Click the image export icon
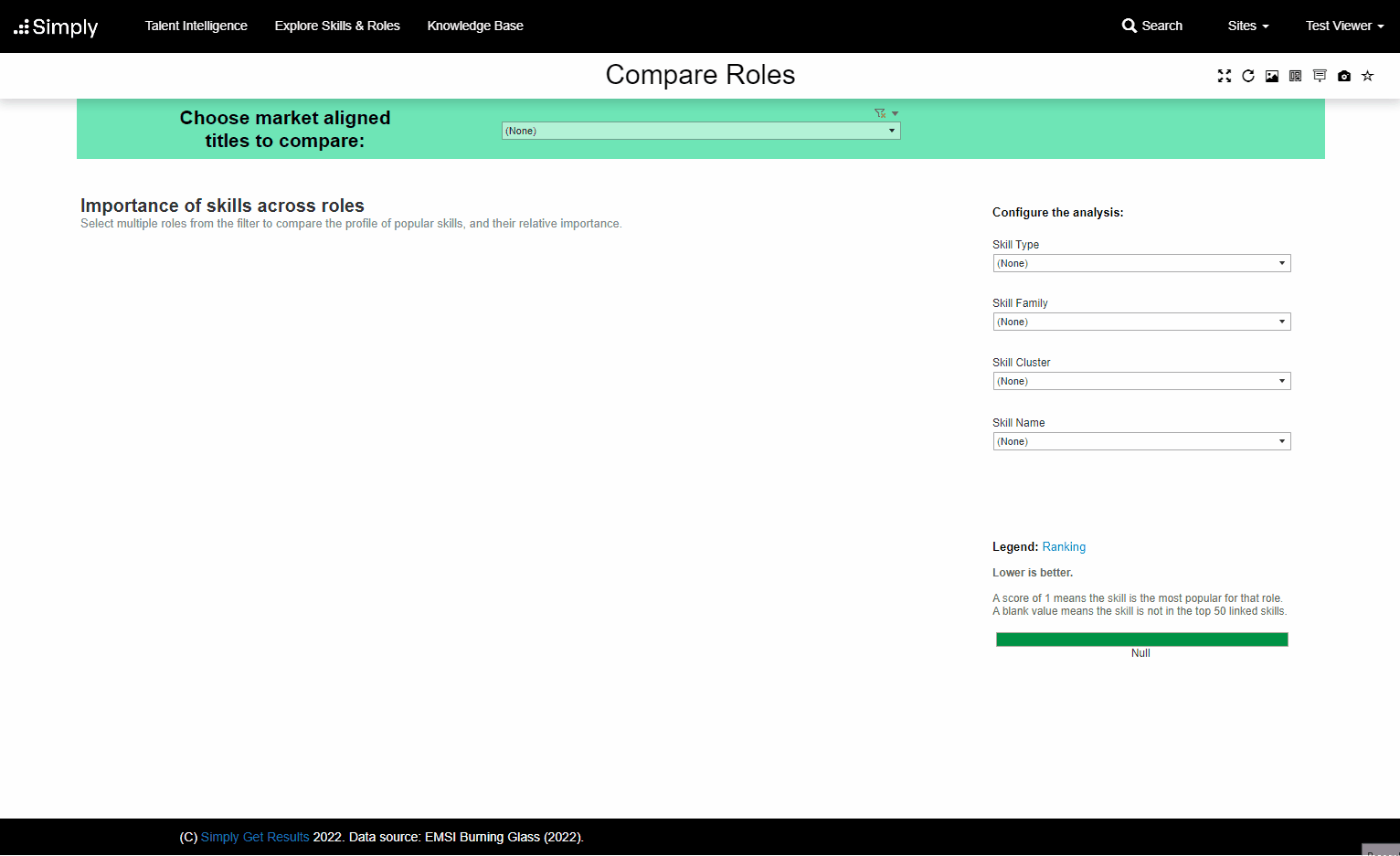Viewport: 1400px width, 856px height. (x=1272, y=76)
